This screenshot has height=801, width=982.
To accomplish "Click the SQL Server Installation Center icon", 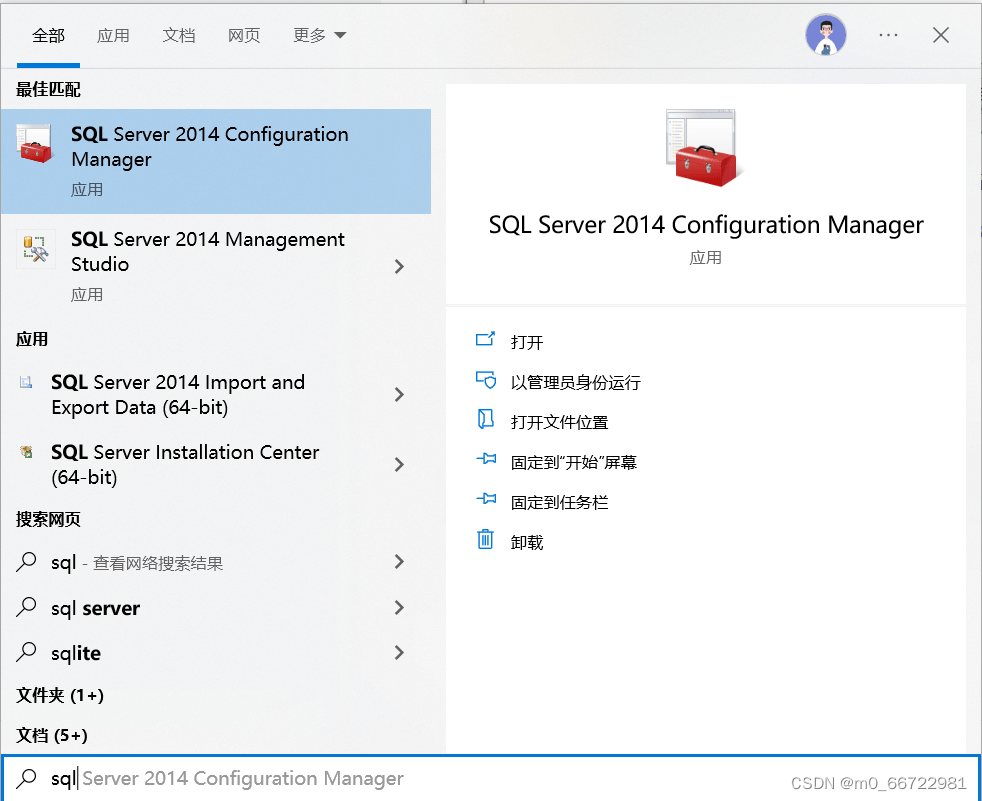I will [26, 452].
